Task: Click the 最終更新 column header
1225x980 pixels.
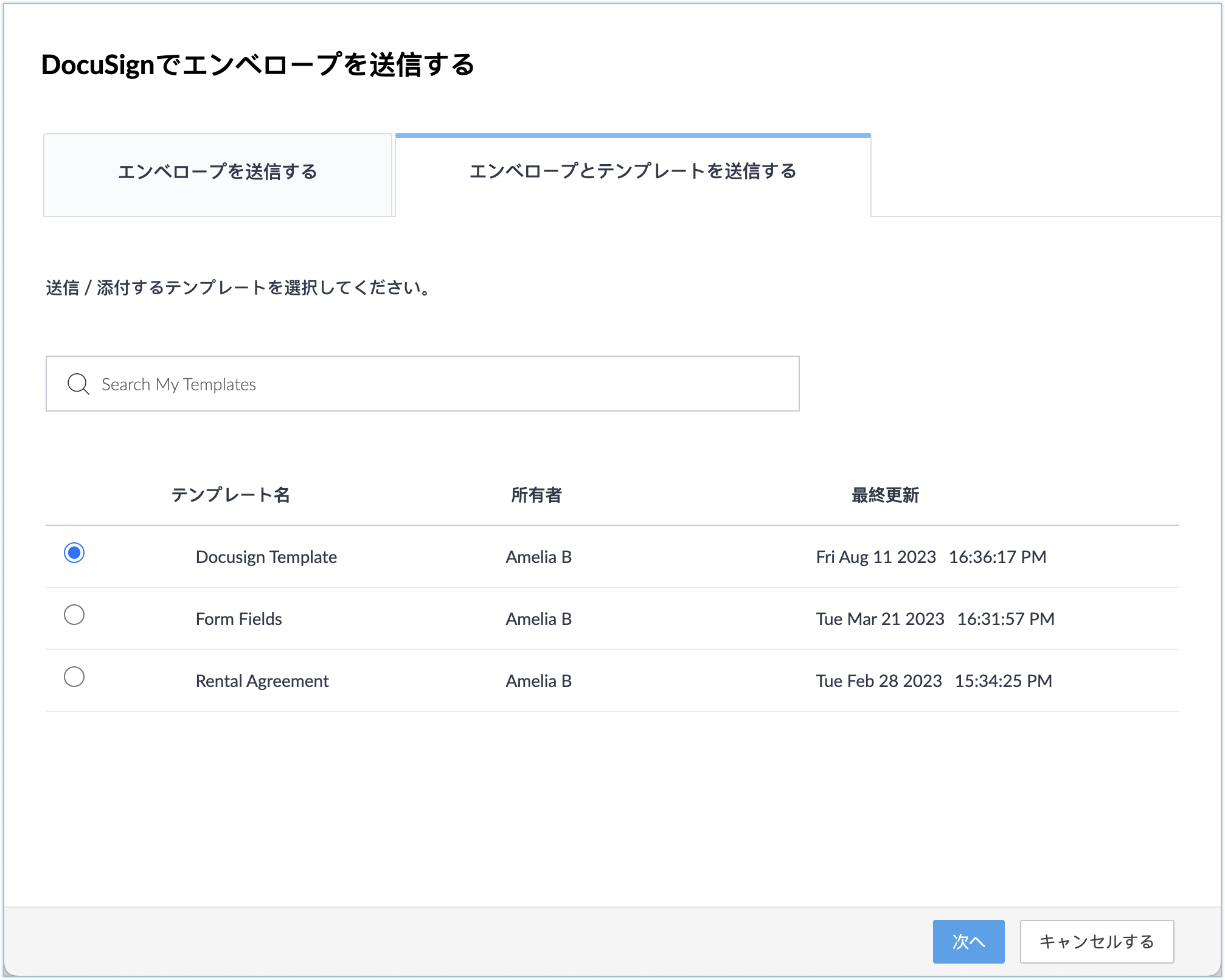Action: tap(885, 495)
